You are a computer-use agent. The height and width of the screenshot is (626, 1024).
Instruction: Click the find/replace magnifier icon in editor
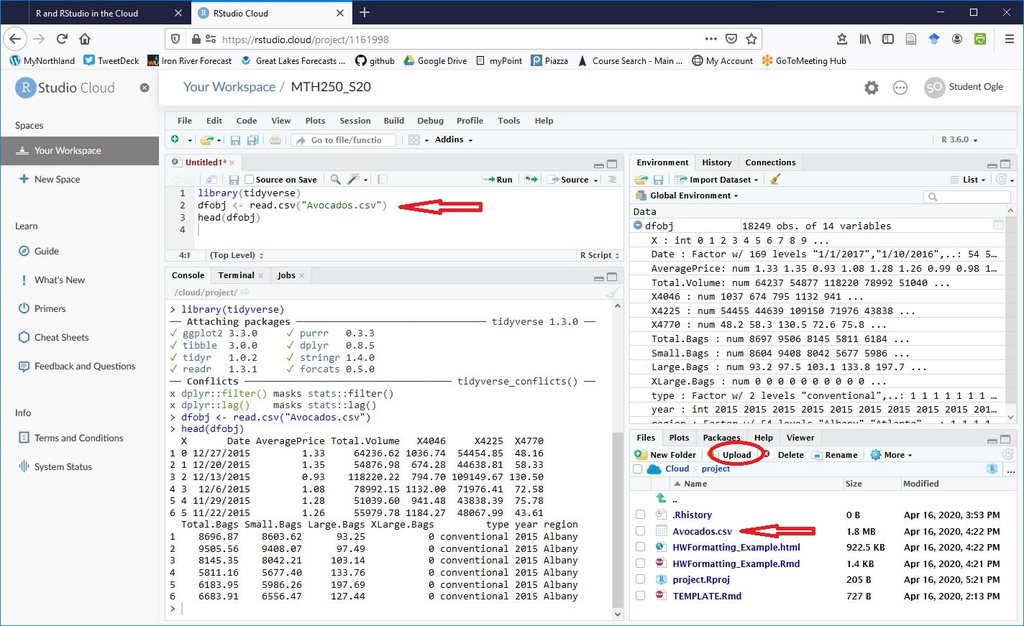tap(335, 180)
